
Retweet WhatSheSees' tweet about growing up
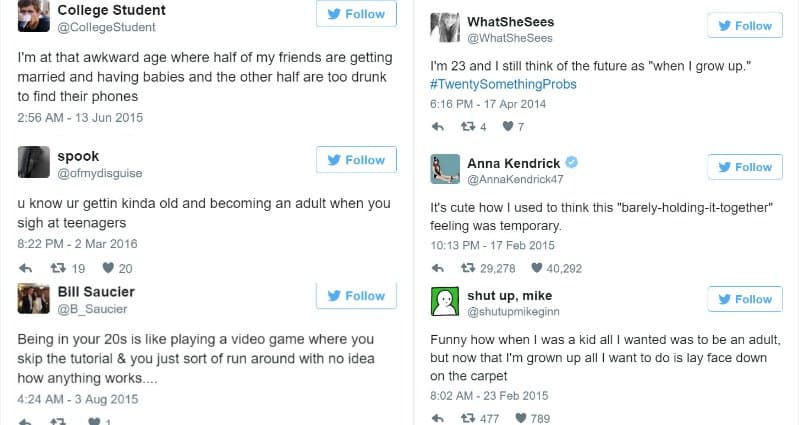pos(466,126)
